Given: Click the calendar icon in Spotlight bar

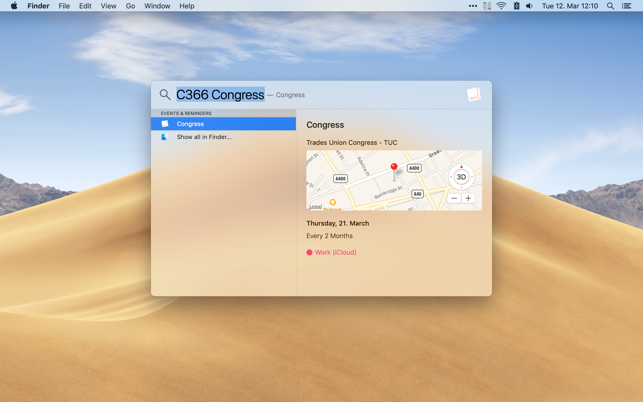Looking at the screenshot, I should click(x=474, y=94).
